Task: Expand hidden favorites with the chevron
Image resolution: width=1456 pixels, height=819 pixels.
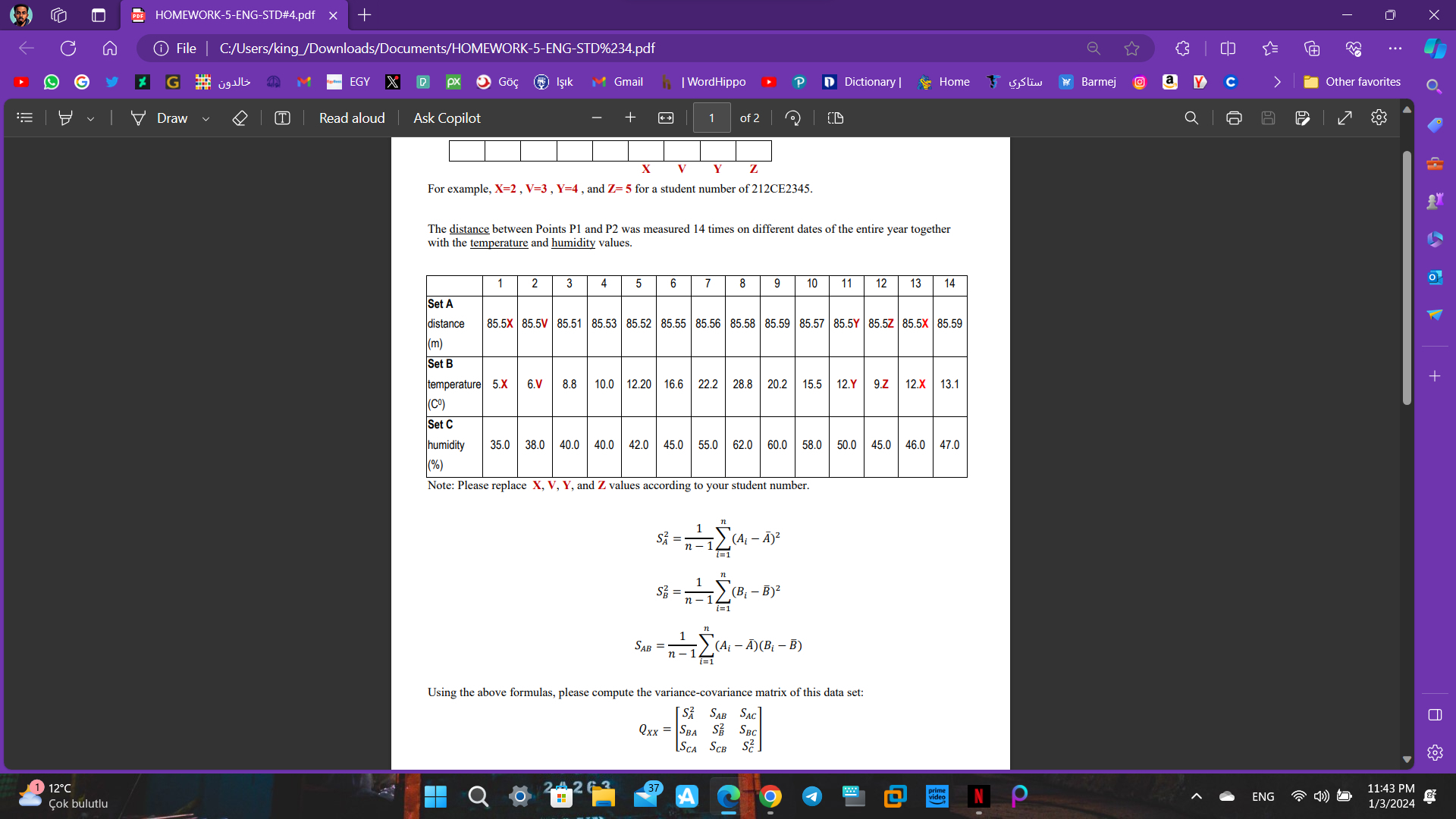Action: pyautogui.click(x=1276, y=82)
